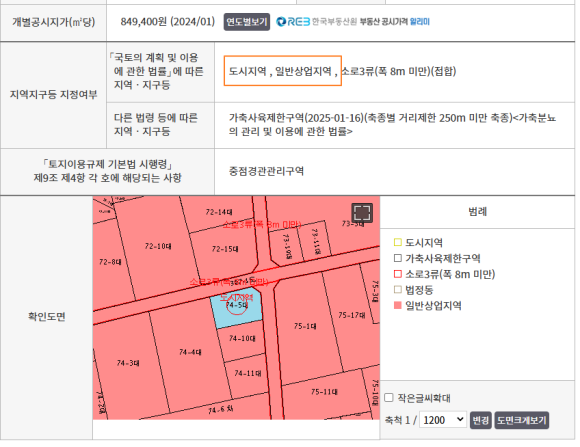Screen dimensions: 580x447
Task: Click the 법정동 legend swatch
Action: click(x=398, y=289)
